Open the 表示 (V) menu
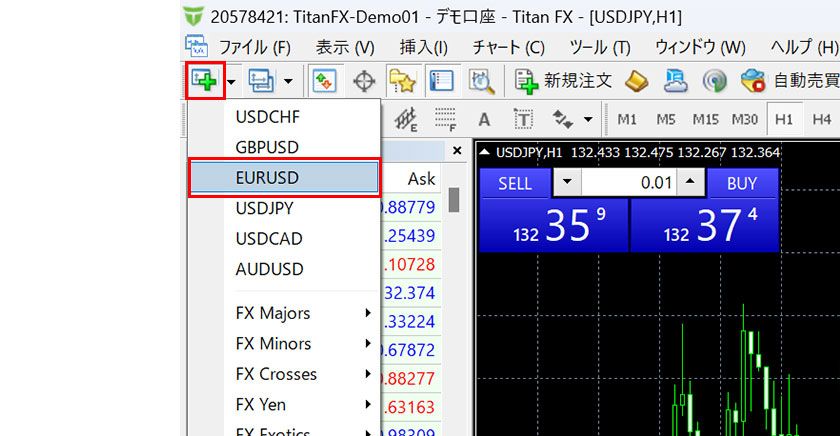This screenshot has height=436, width=840. click(345, 48)
